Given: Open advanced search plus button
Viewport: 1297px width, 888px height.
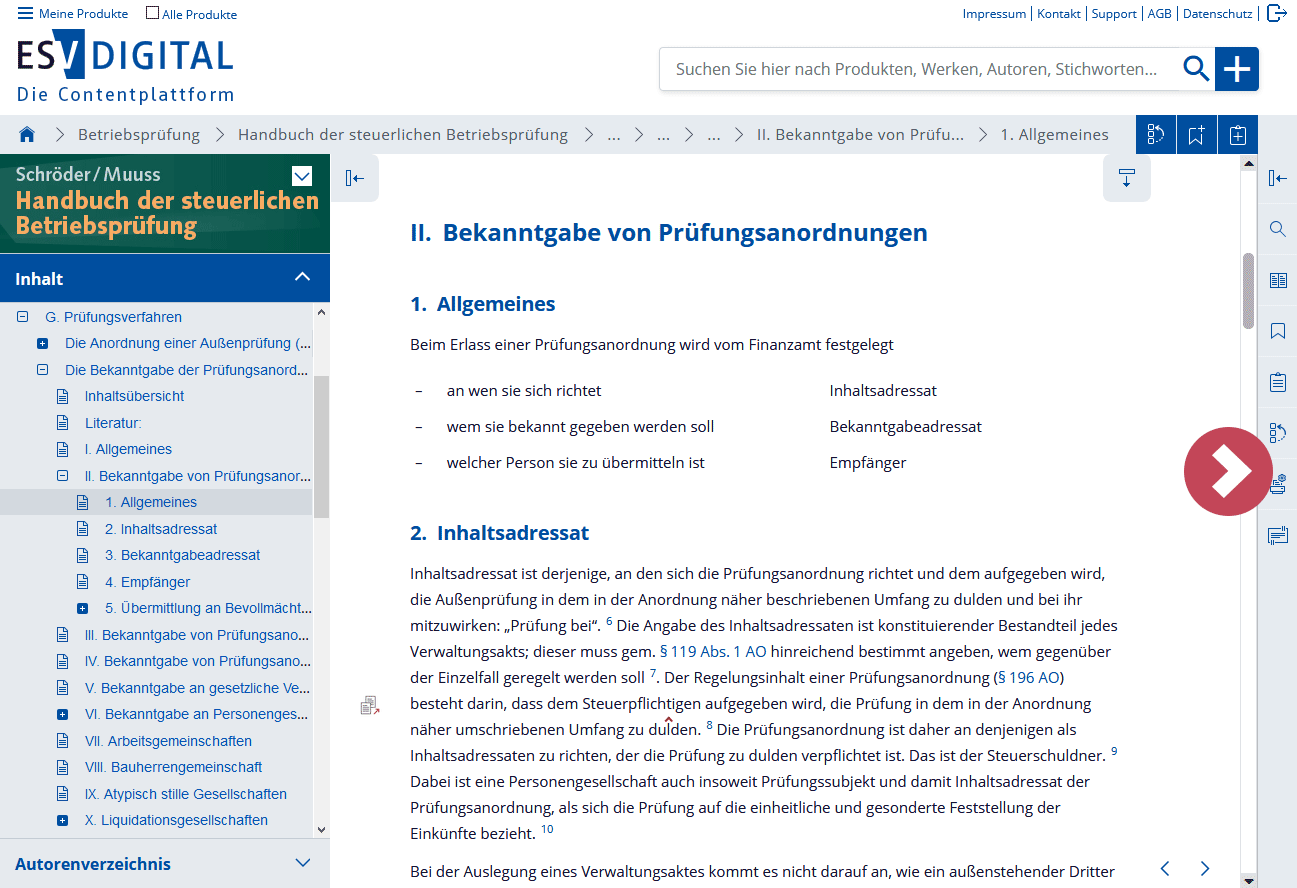Looking at the screenshot, I should [1237, 69].
